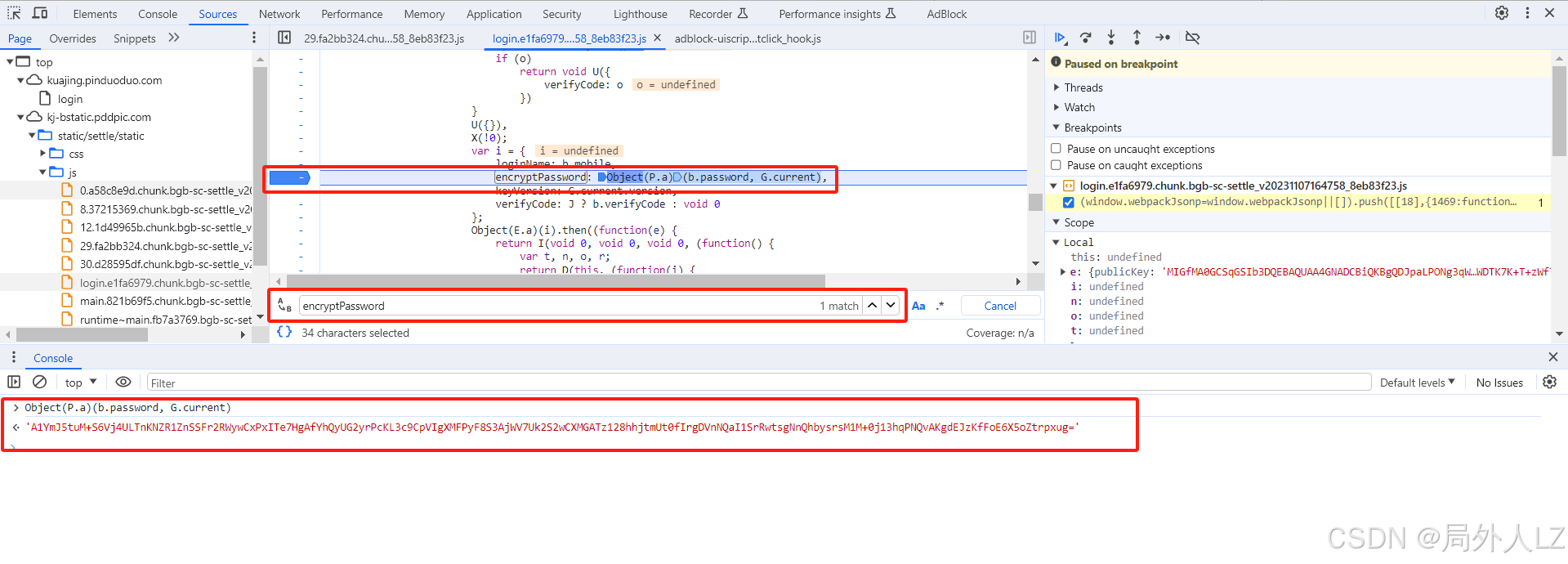
Task: Expand the css folder
Action: click(43, 154)
